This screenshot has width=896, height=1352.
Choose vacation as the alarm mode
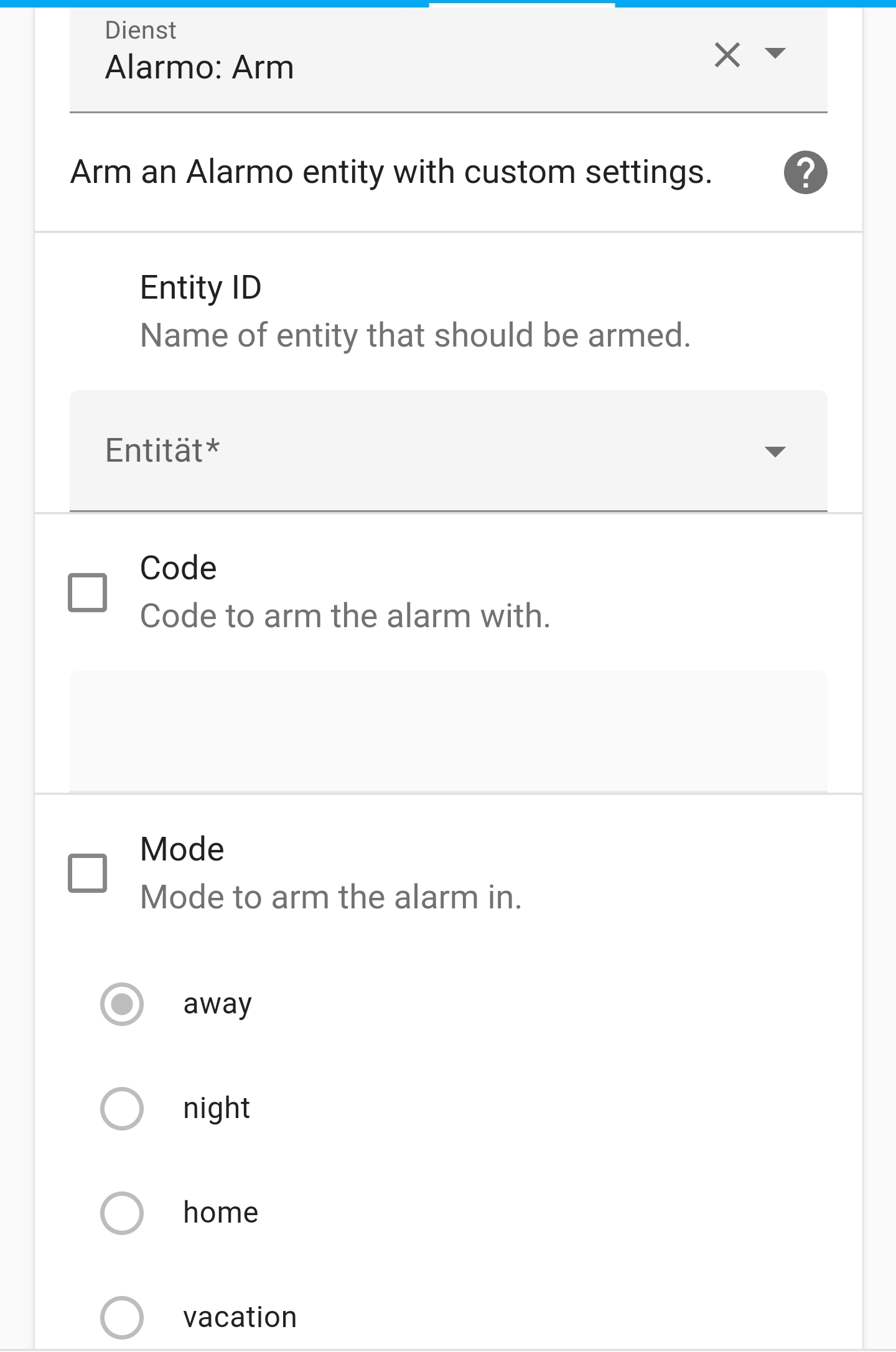tap(122, 1316)
